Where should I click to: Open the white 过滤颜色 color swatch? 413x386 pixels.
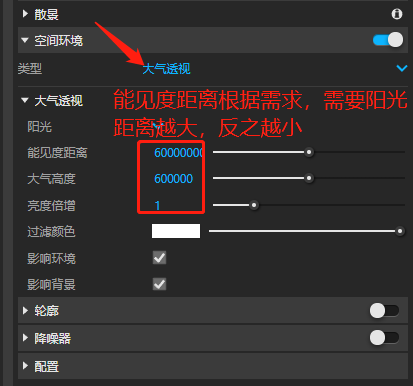pyautogui.click(x=176, y=231)
